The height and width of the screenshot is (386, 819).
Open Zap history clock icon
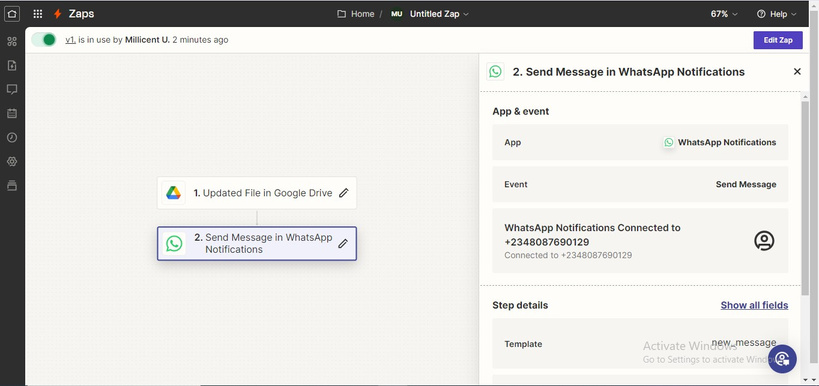pyautogui.click(x=12, y=137)
